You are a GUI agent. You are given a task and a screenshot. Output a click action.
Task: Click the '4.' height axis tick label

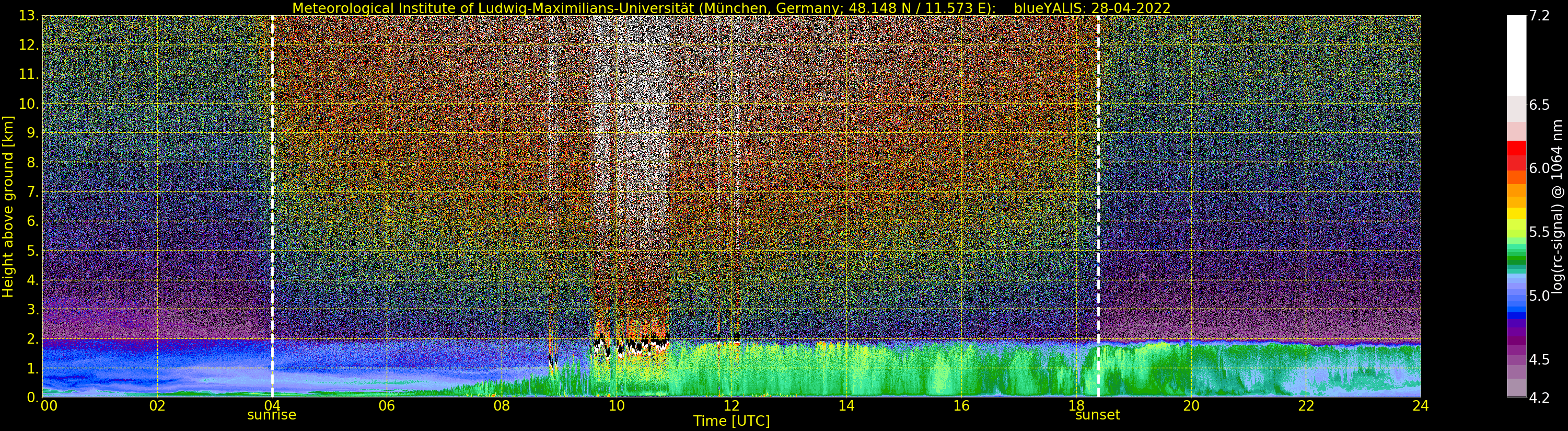pos(32,280)
